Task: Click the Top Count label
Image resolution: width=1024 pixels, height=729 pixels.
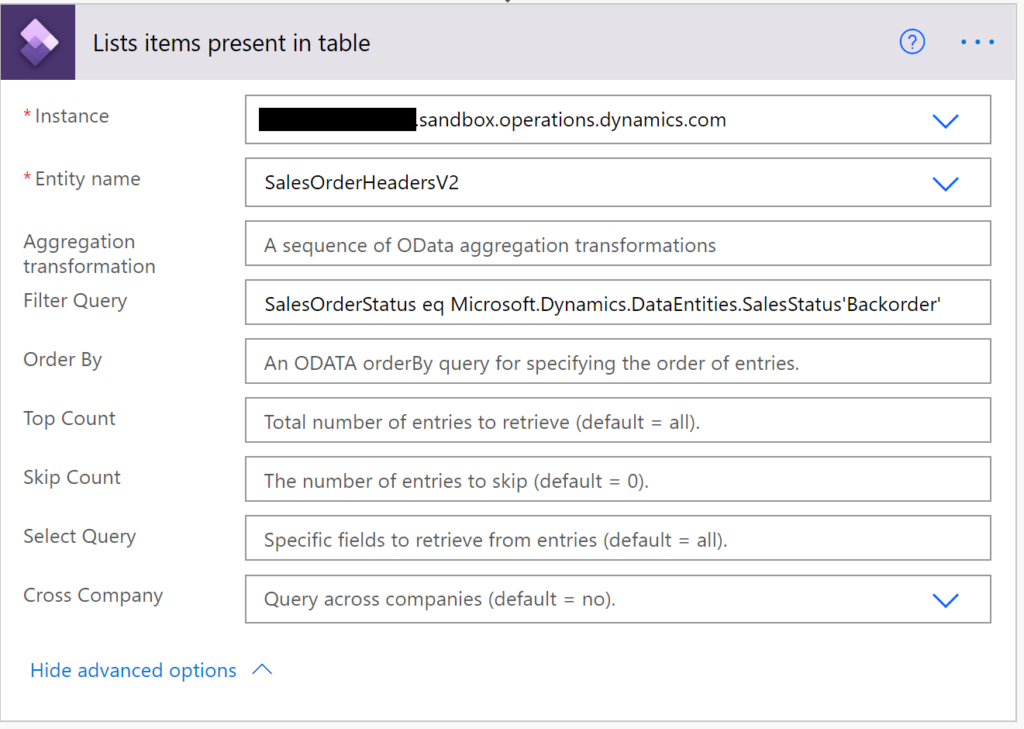Action: point(69,419)
